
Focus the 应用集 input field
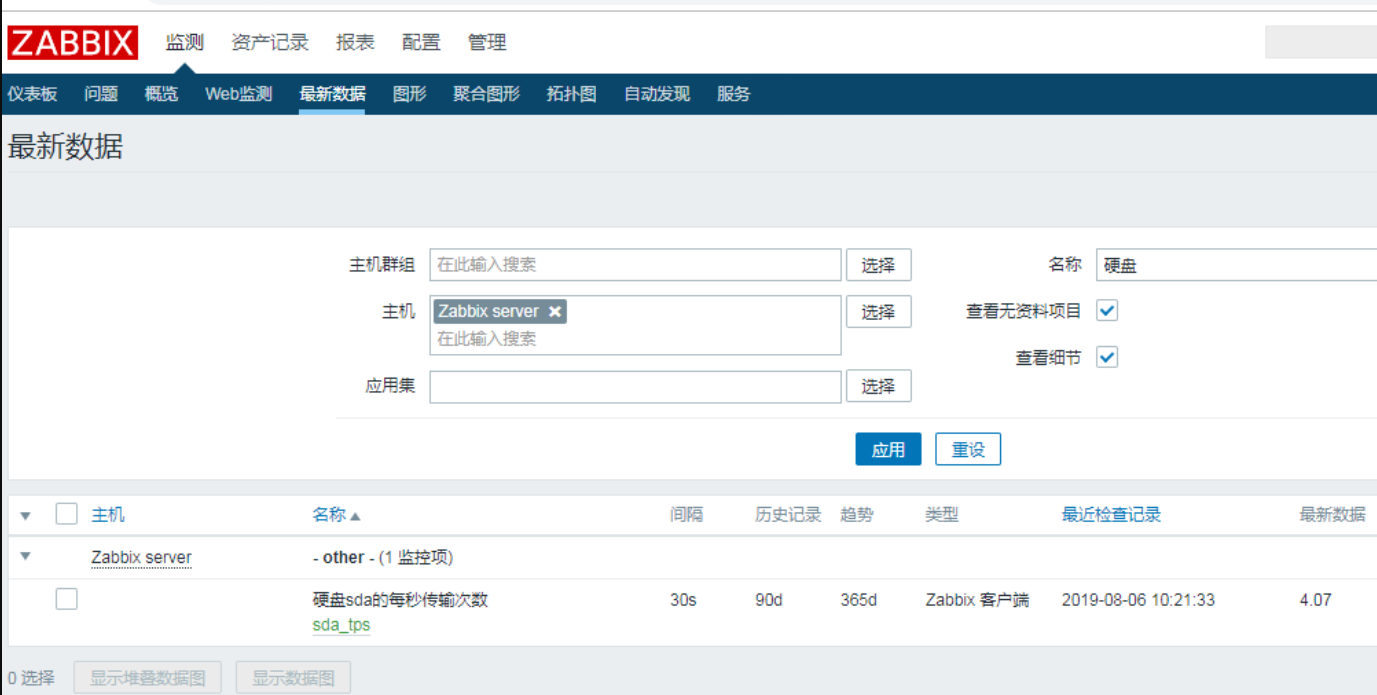(636, 387)
